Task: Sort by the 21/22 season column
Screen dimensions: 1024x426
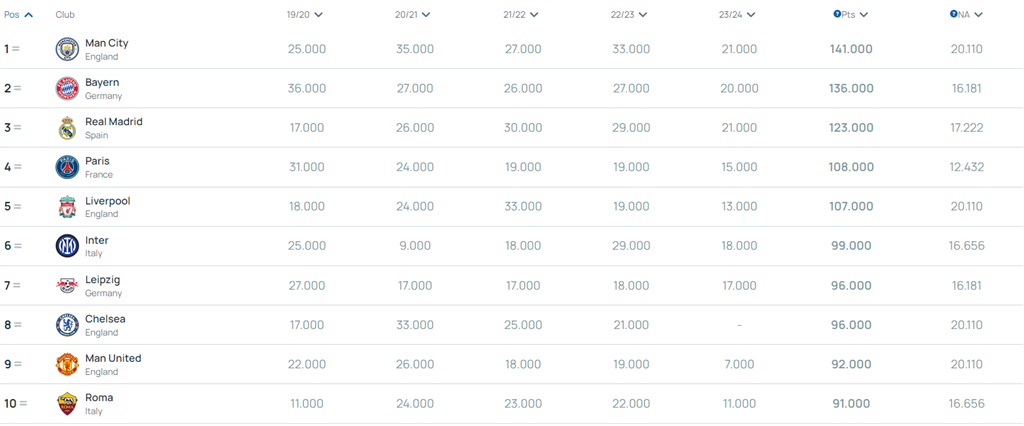Action: point(521,15)
